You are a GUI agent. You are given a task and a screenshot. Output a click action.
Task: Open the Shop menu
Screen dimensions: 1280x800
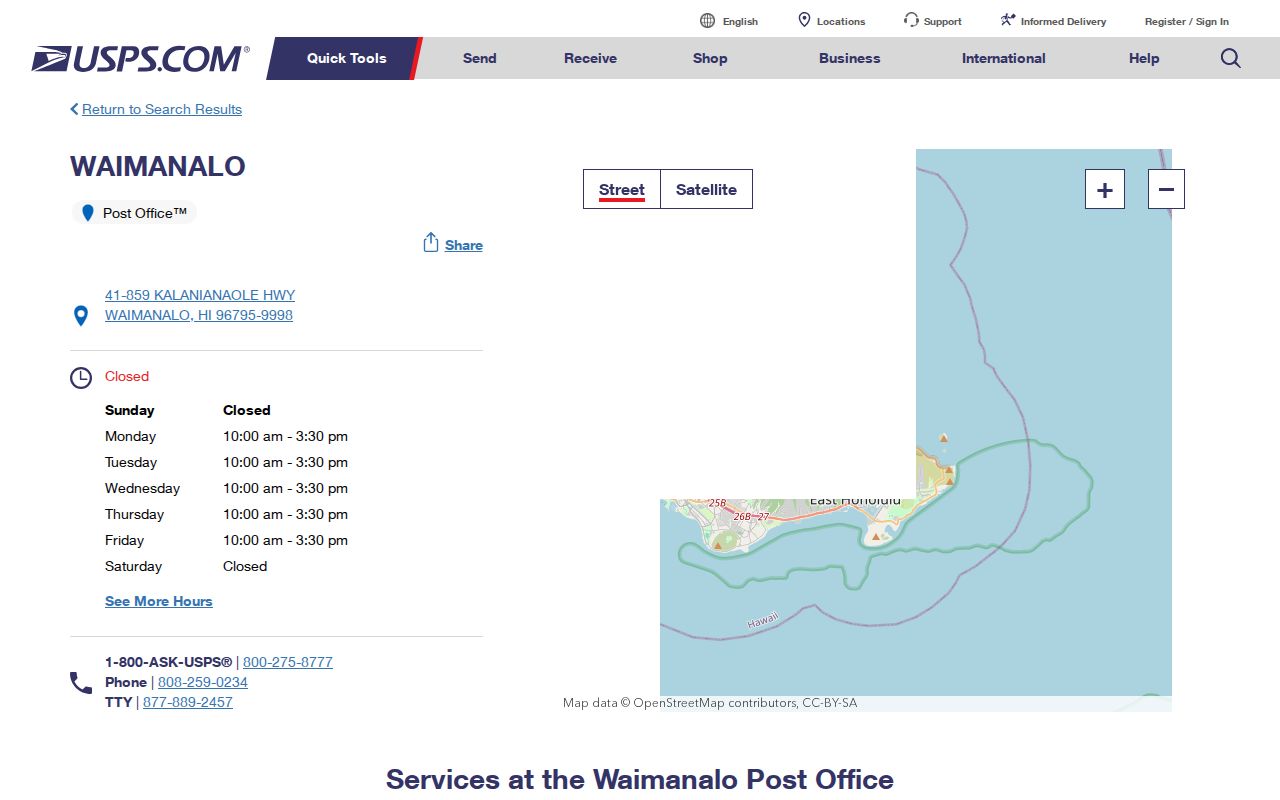coord(710,58)
